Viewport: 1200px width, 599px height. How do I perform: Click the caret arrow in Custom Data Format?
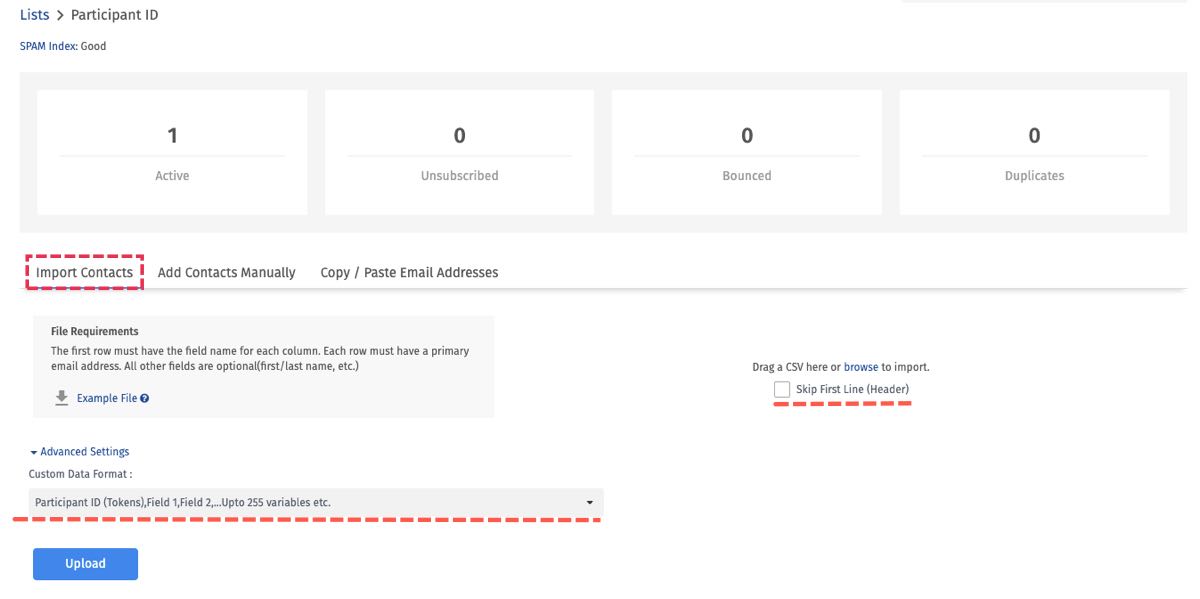coord(589,502)
